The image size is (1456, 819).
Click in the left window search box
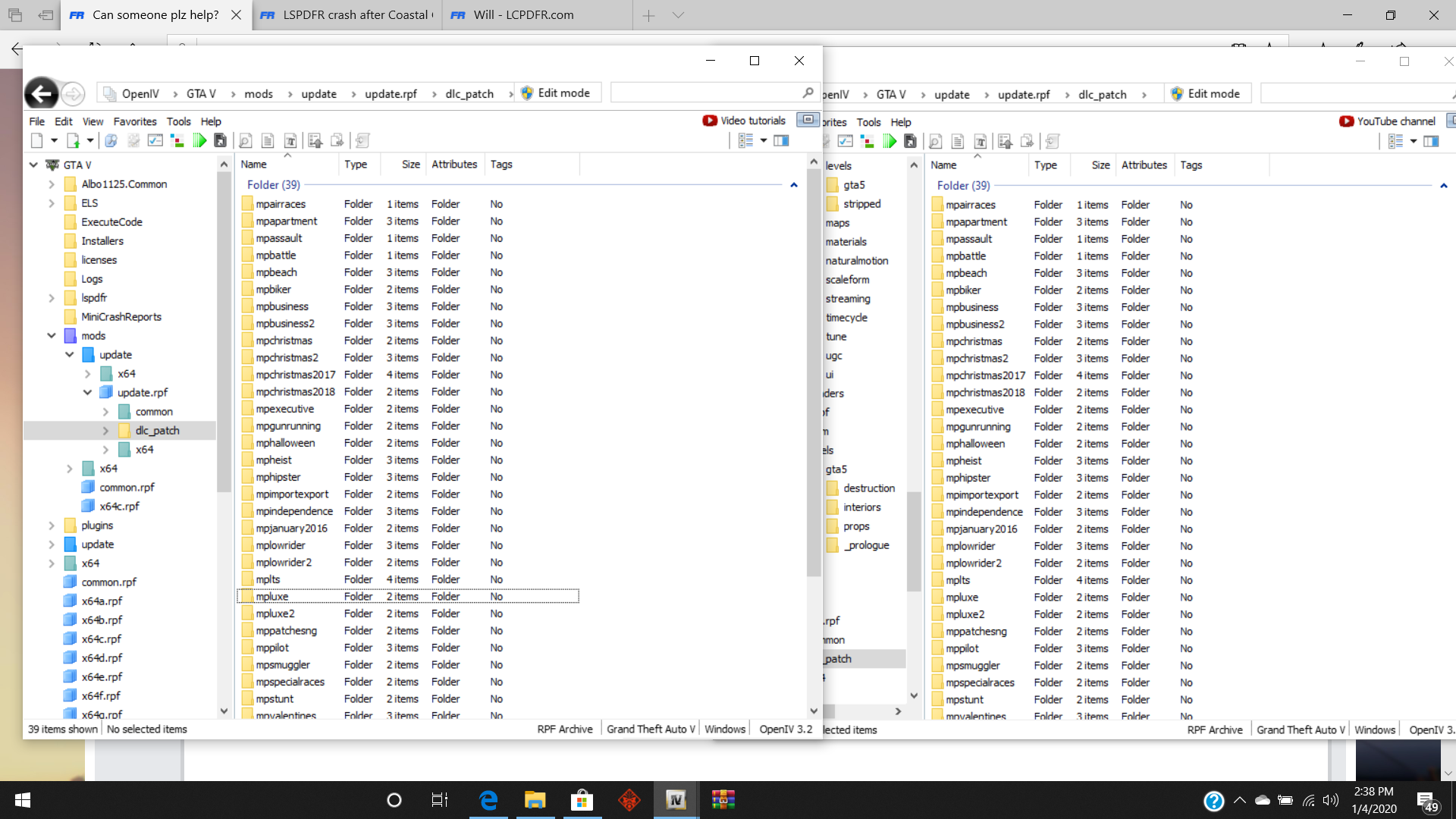click(705, 93)
